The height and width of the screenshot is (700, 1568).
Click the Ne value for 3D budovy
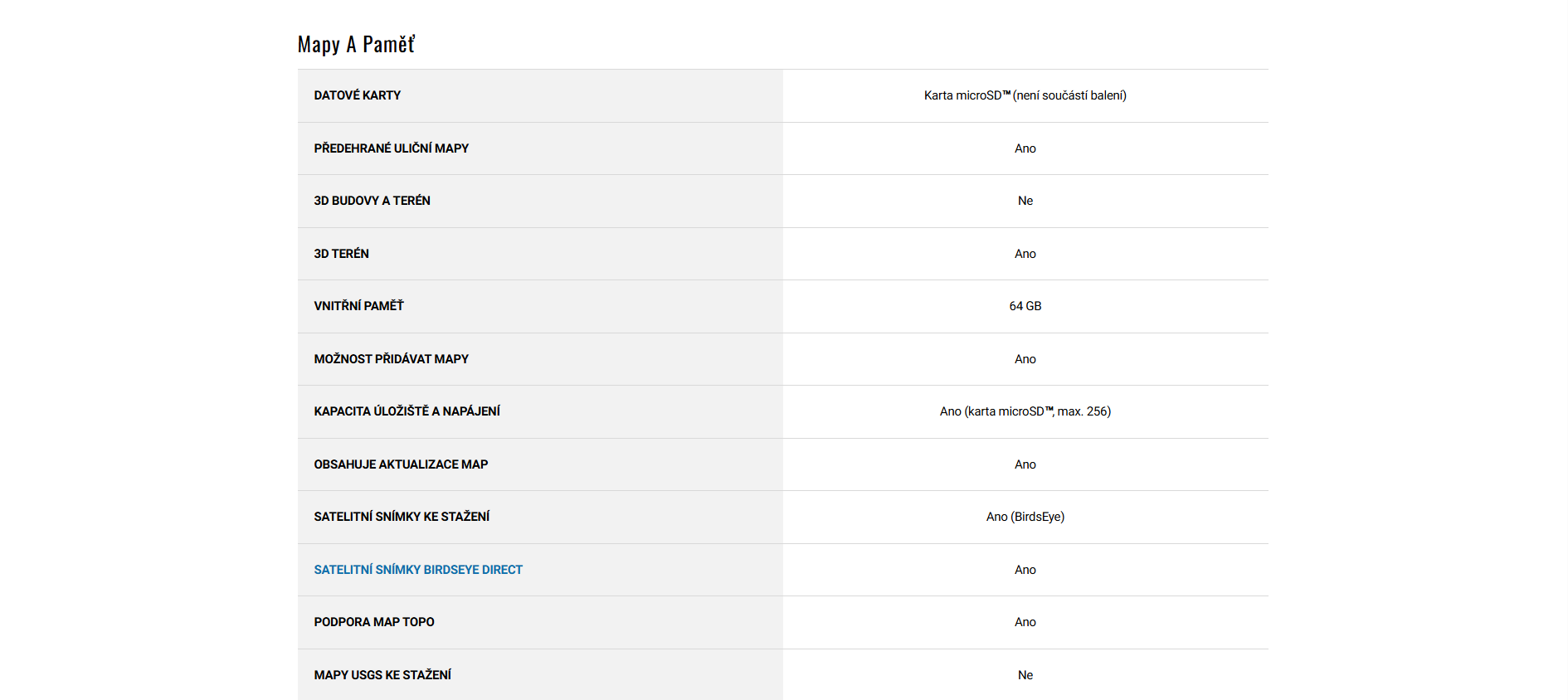(x=1025, y=201)
